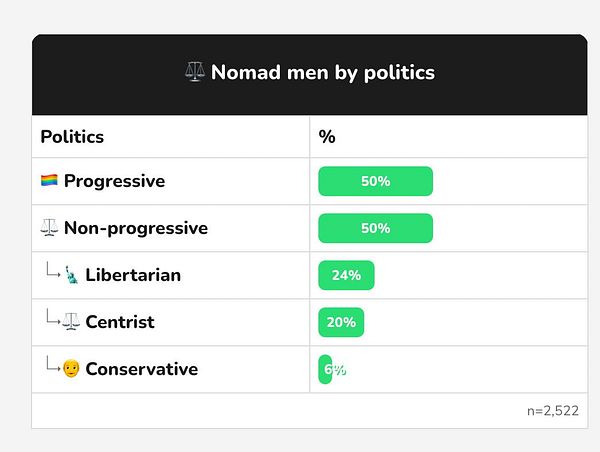
Task: Click the Libertarian 24% green bar
Action: click(346, 275)
